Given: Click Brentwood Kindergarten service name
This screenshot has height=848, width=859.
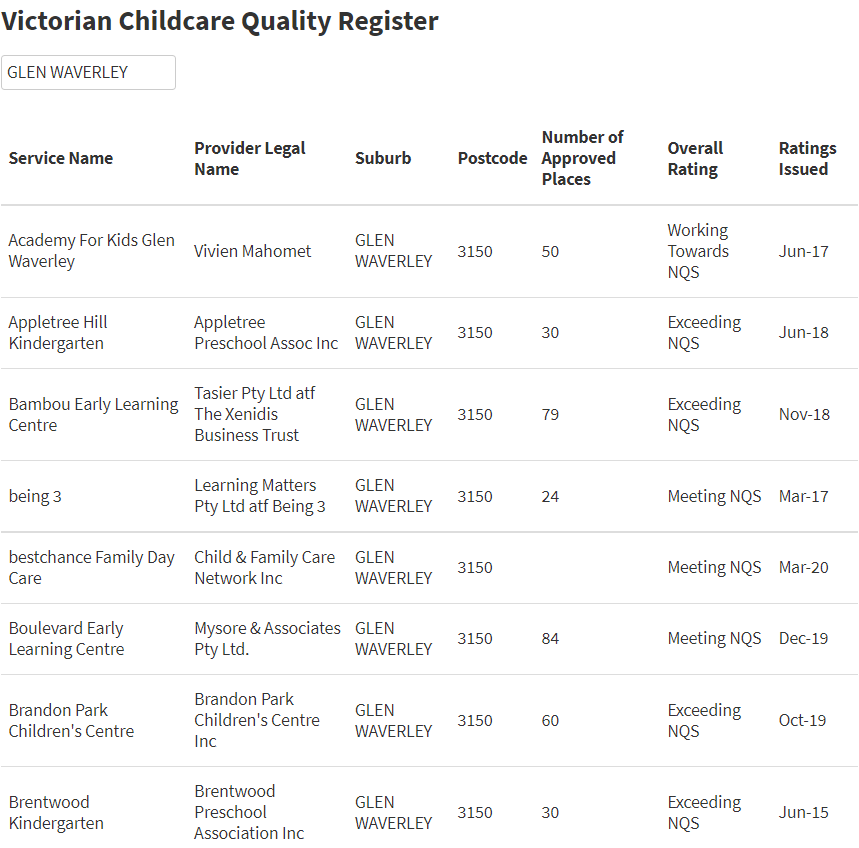Looking at the screenshot, I should pos(56,812).
